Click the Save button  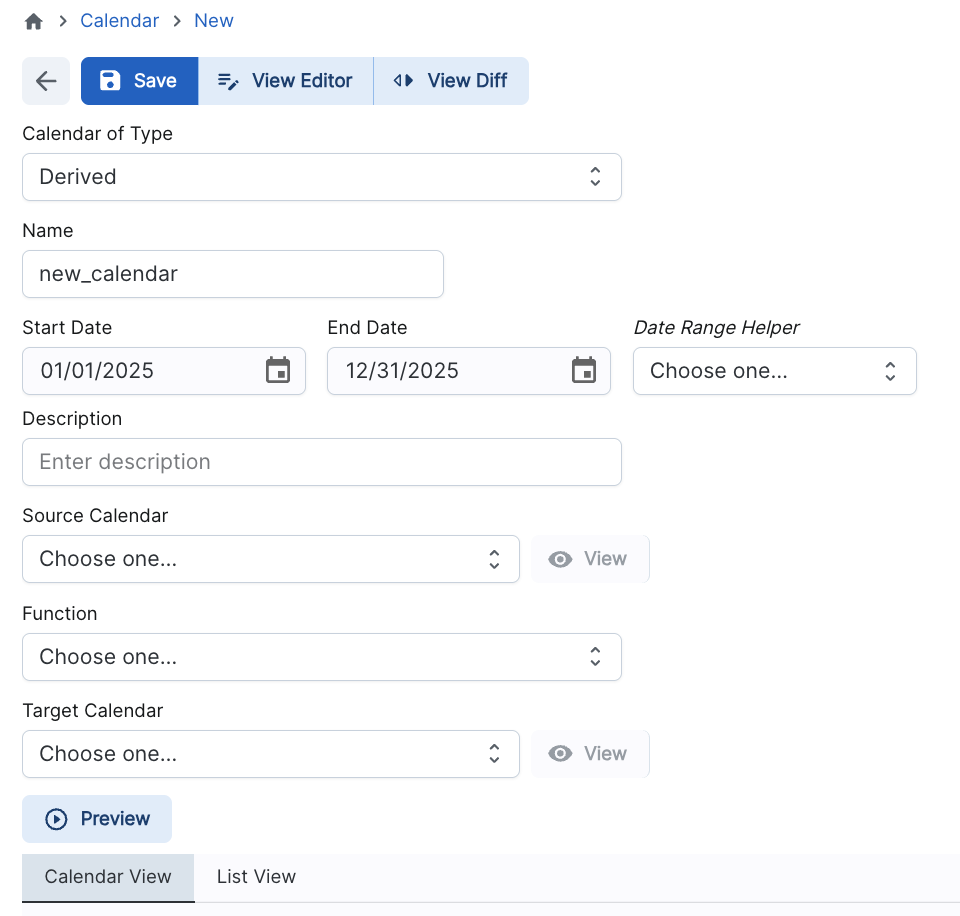coord(139,81)
